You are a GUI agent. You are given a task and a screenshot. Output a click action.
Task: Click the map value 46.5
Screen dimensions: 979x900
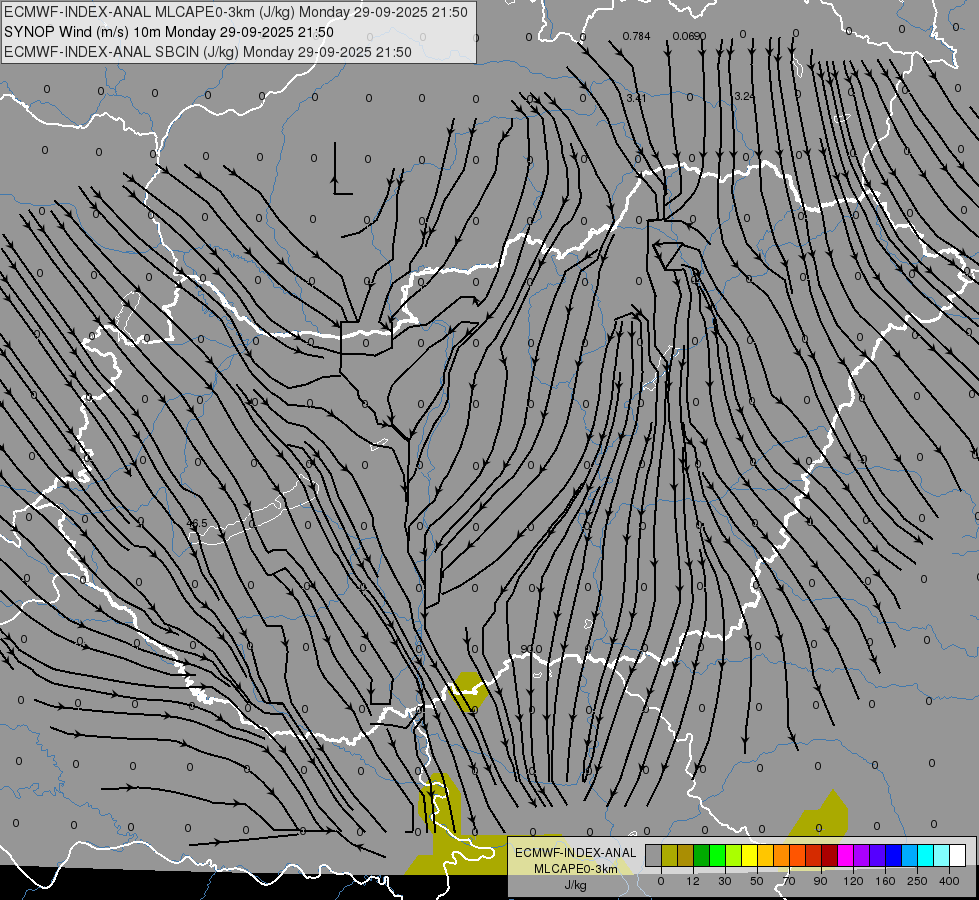197,523
